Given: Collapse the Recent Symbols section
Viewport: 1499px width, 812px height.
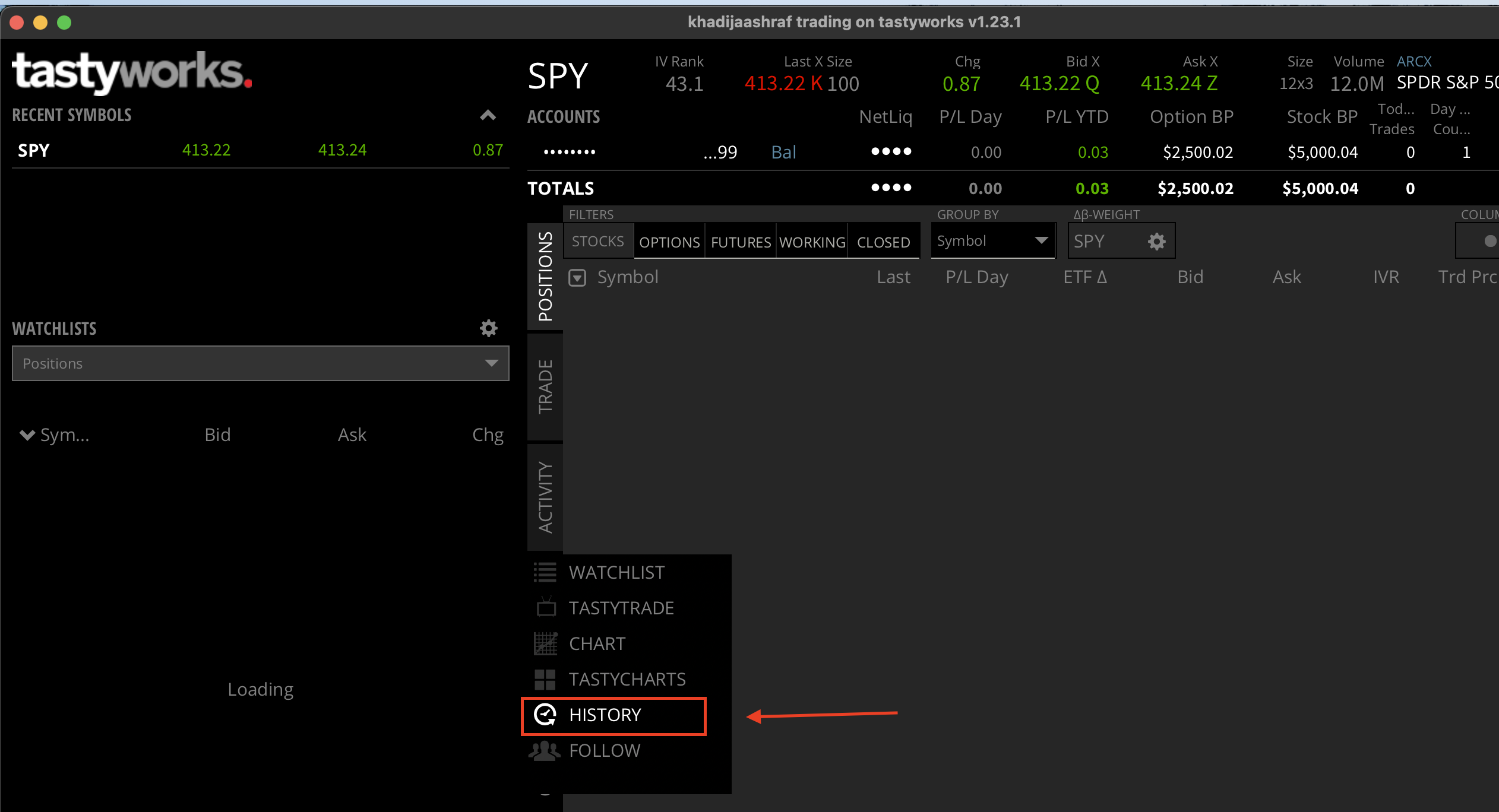Looking at the screenshot, I should point(488,115).
